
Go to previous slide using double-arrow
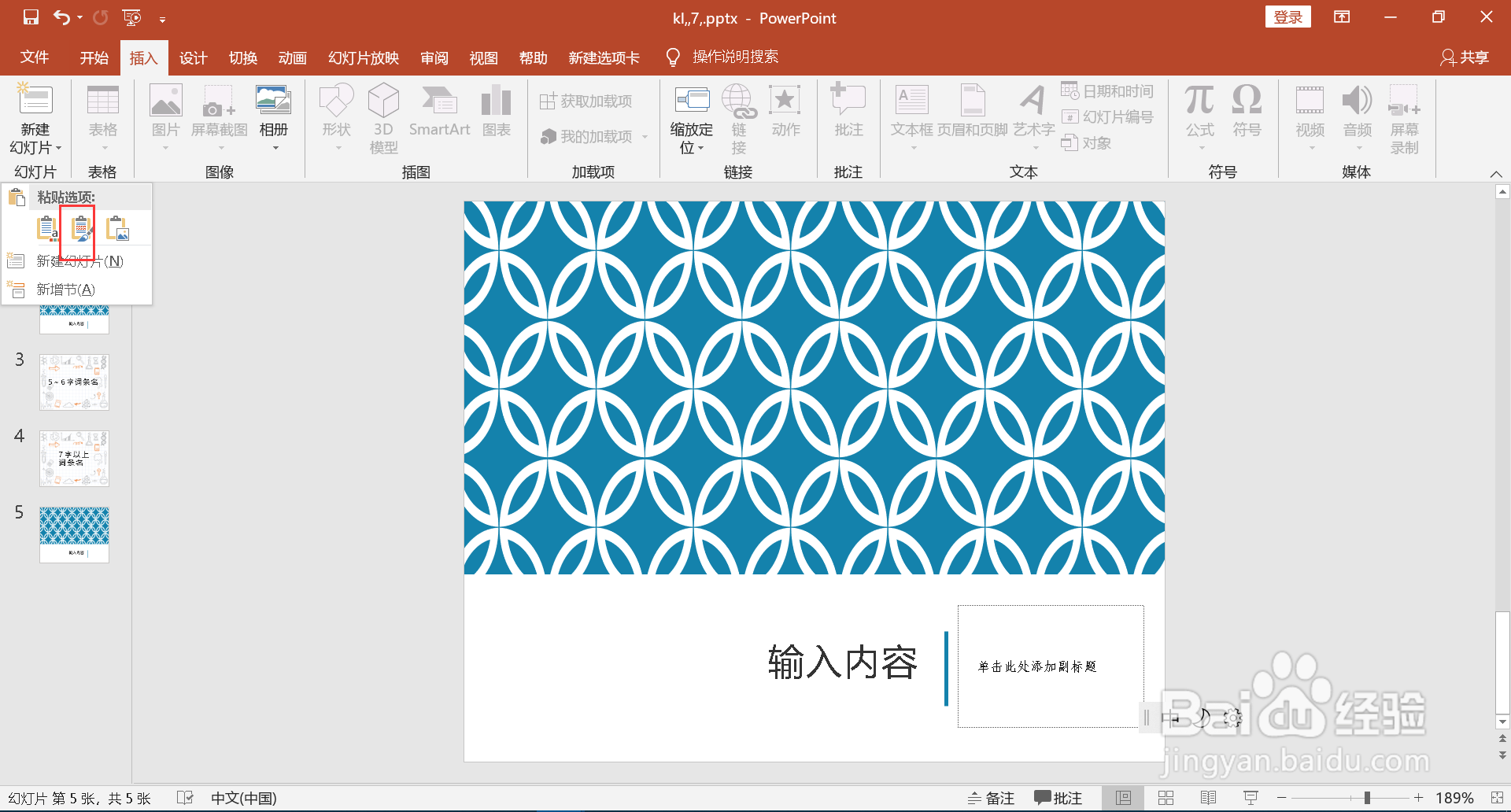click(x=1502, y=739)
